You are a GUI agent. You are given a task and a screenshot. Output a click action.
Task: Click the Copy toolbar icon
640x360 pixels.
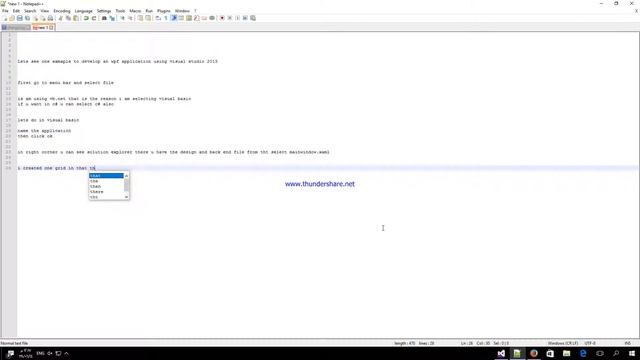pyautogui.click(x=68, y=18)
